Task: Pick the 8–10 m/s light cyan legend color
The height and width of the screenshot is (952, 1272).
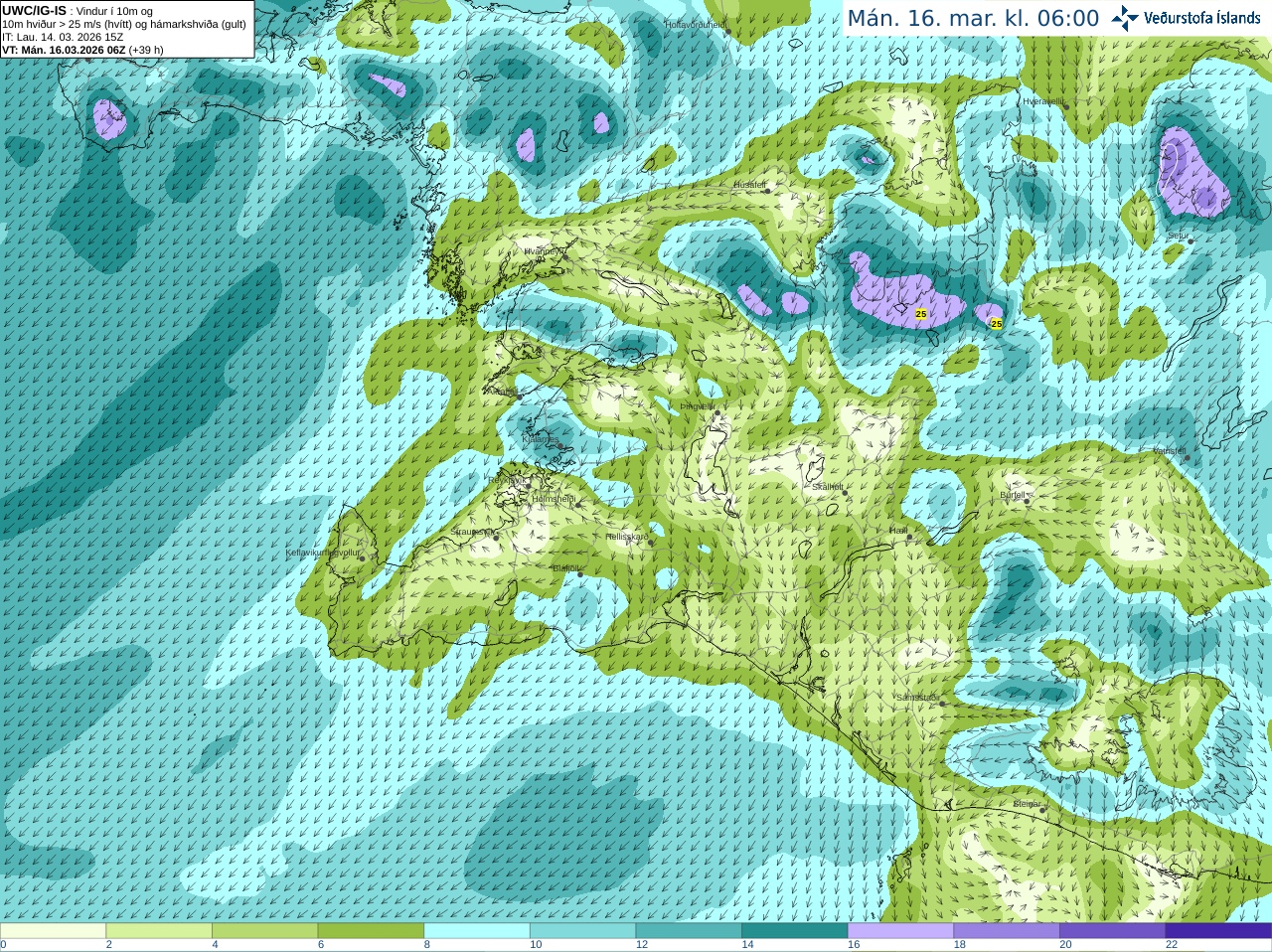Action: 477,931
